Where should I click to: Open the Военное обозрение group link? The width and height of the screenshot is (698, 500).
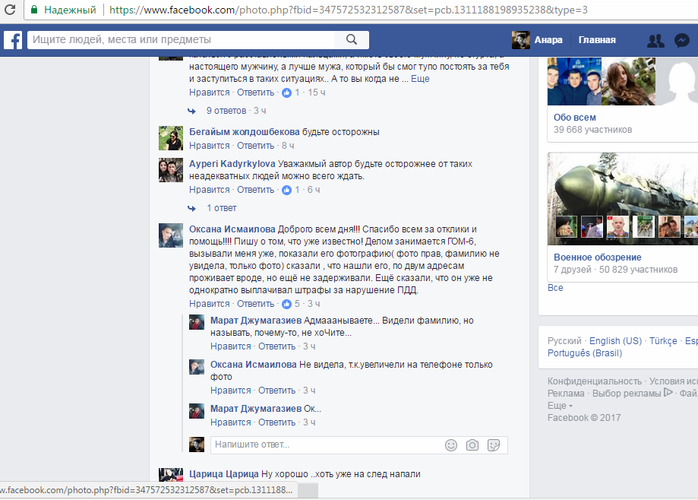[598, 256]
